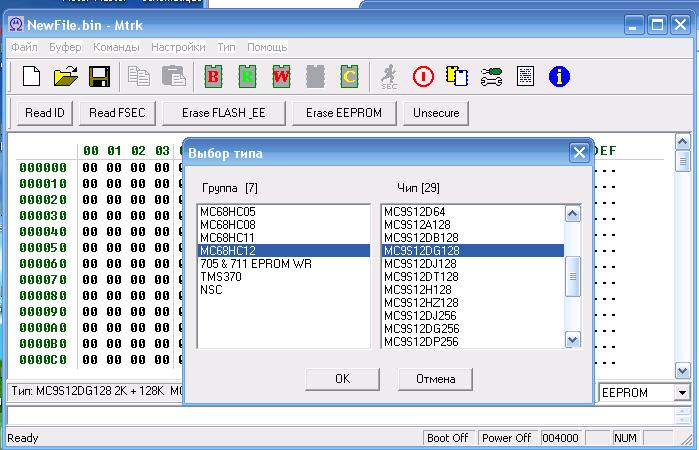Screen dimensions: 699x450
Task: Click the Erase EEPROM button
Action: [x=344, y=113]
